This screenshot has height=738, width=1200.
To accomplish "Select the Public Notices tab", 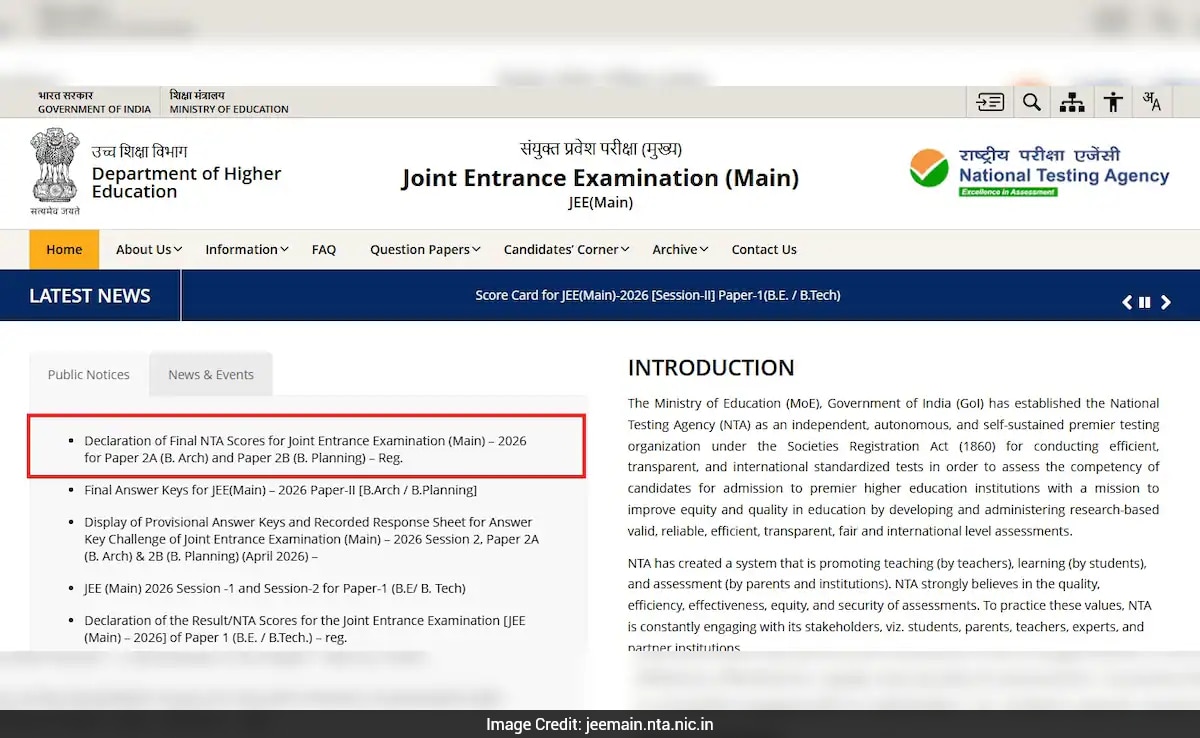I will pyautogui.click(x=89, y=375).
